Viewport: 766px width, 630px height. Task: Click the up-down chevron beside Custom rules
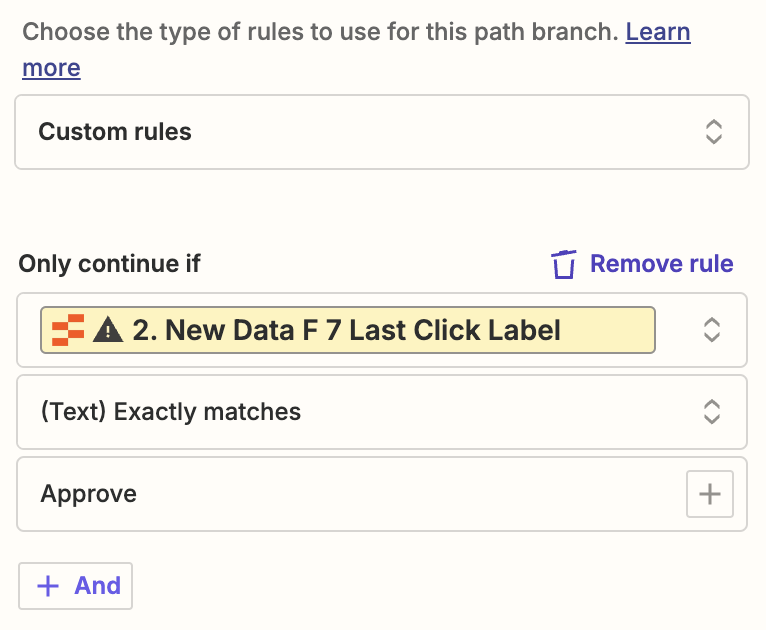[x=713, y=132]
